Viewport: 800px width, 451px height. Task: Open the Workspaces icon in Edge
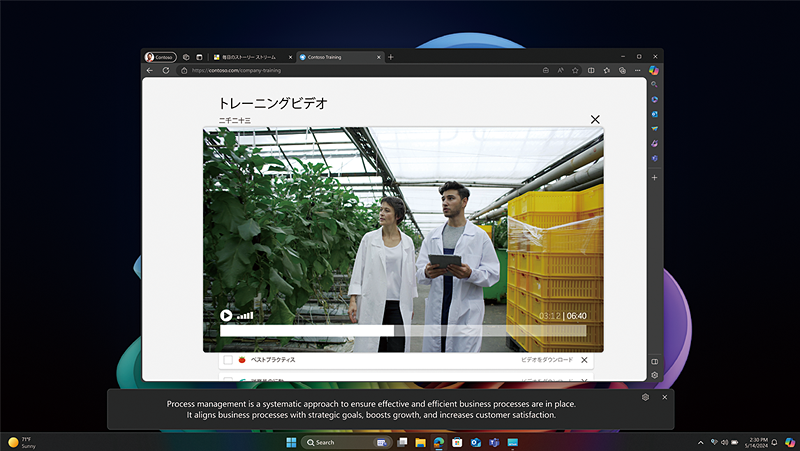point(186,57)
